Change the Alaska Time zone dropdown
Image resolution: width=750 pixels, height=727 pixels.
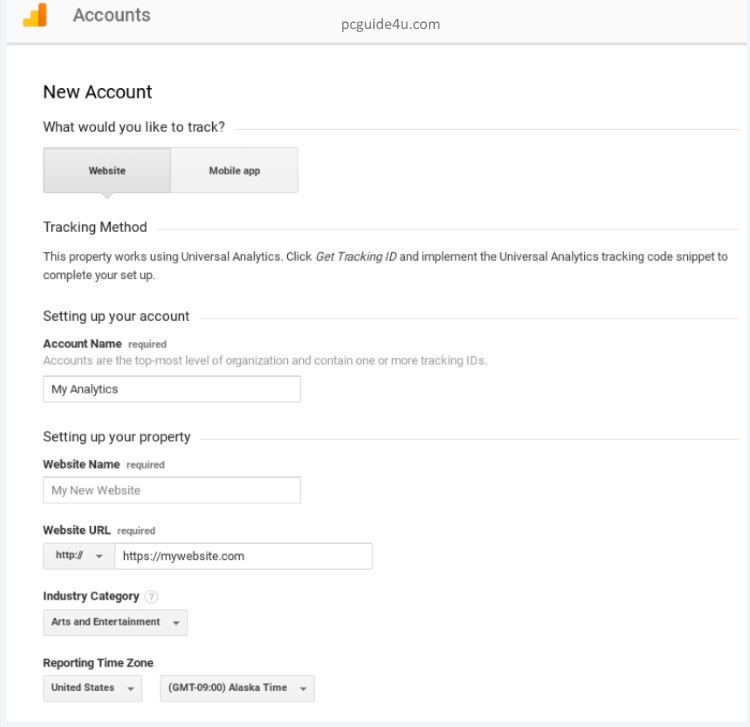[x=237, y=688]
